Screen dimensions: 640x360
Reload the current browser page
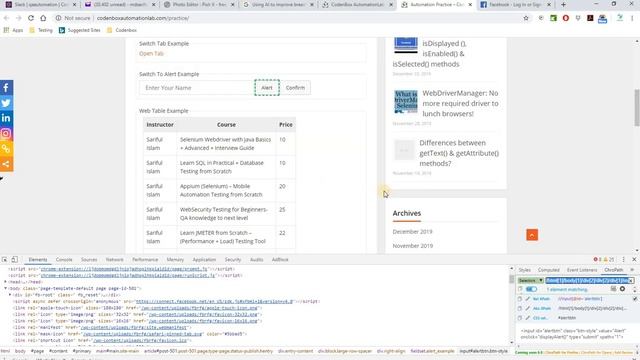point(31,18)
